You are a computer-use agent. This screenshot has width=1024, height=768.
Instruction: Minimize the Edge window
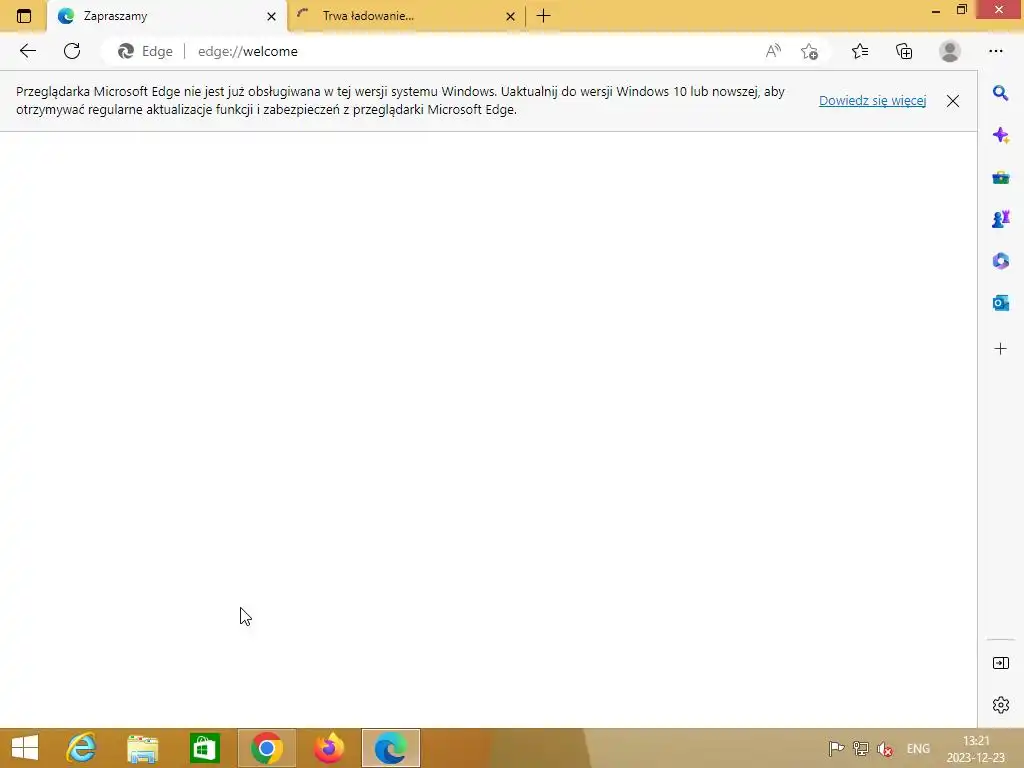click(x=936, y=10)
